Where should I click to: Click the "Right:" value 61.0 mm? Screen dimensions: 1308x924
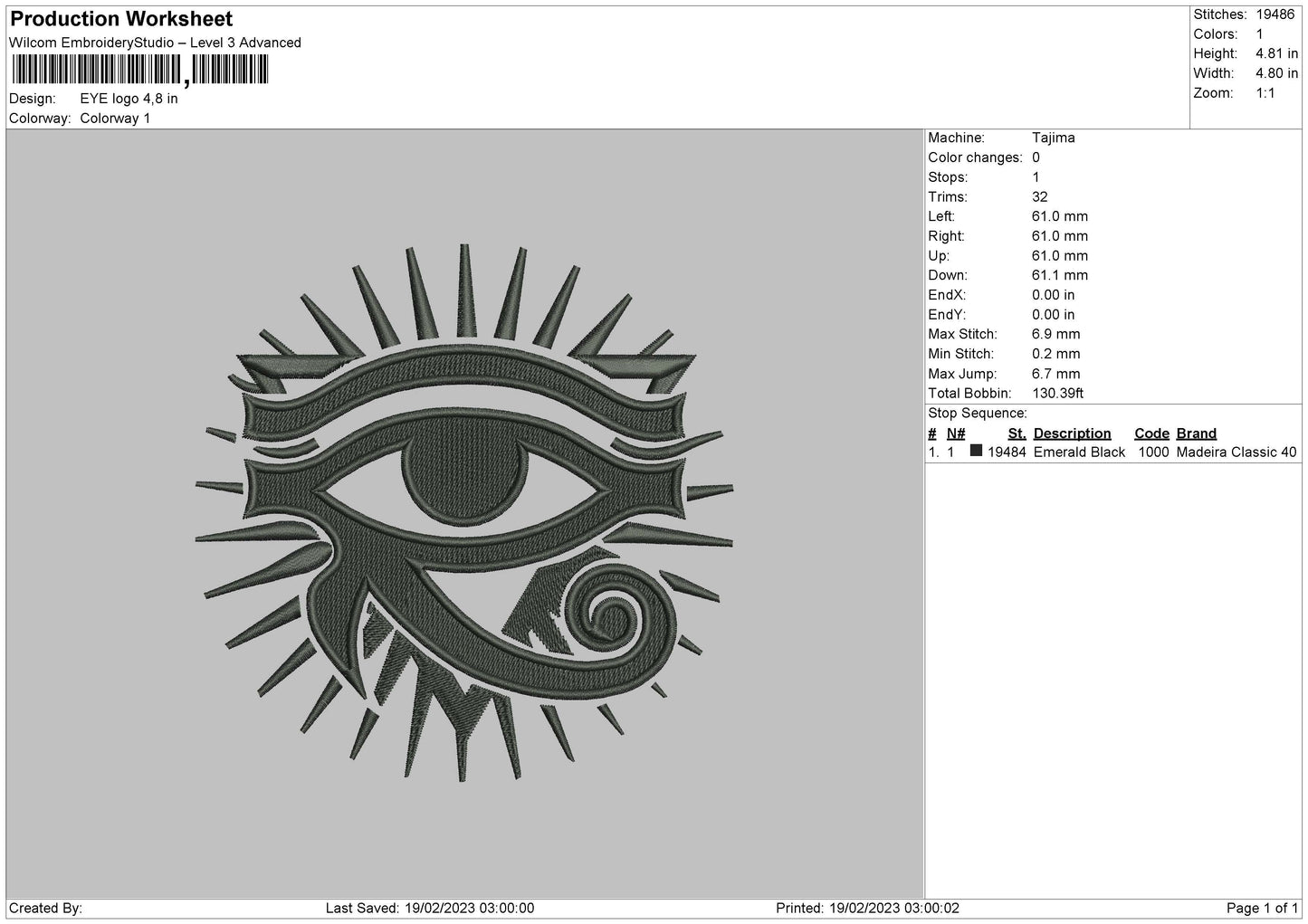(x=1060, y=236)
